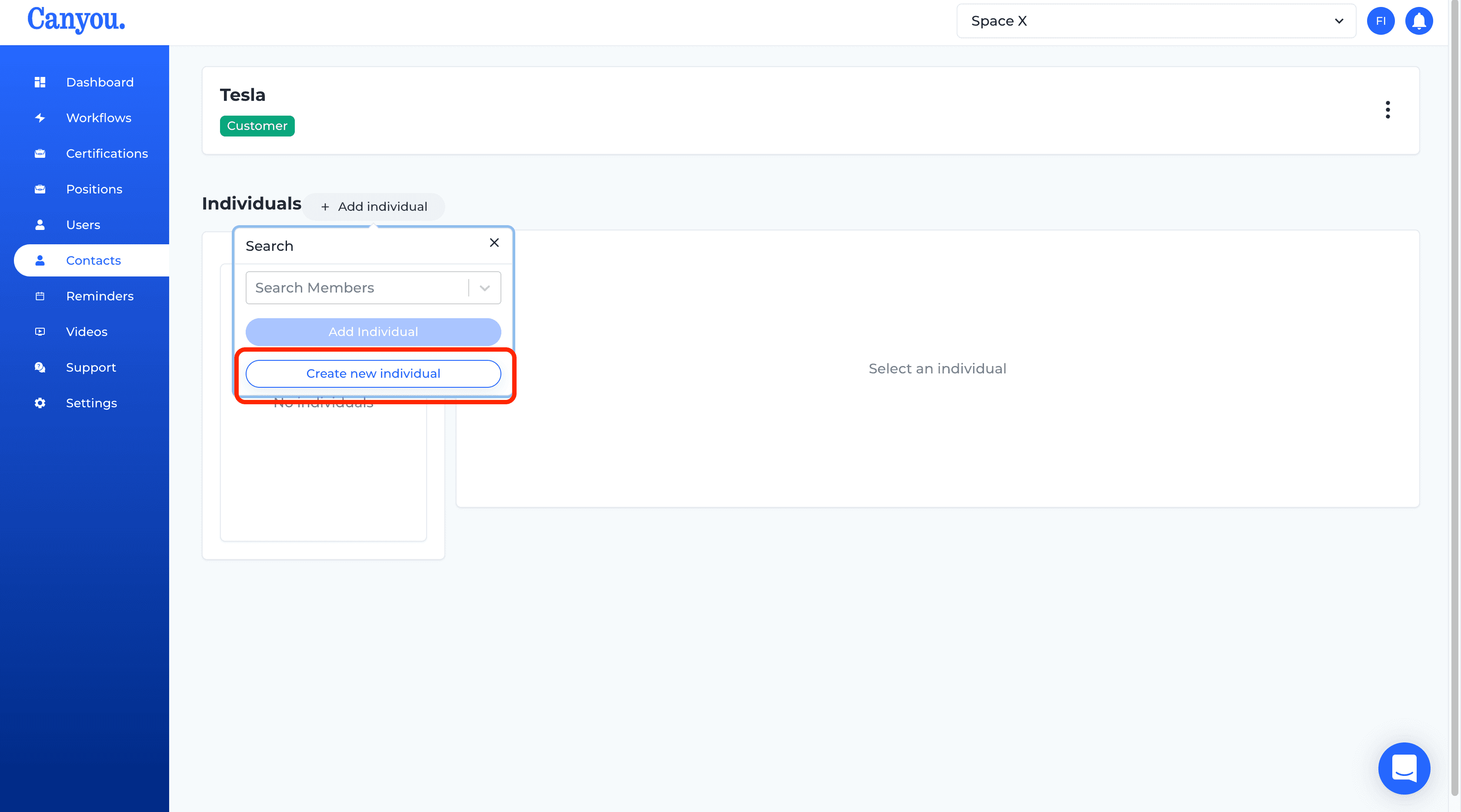Close the Search popup
Viewport: 1461px width, 812px height.
click(494, 243)
